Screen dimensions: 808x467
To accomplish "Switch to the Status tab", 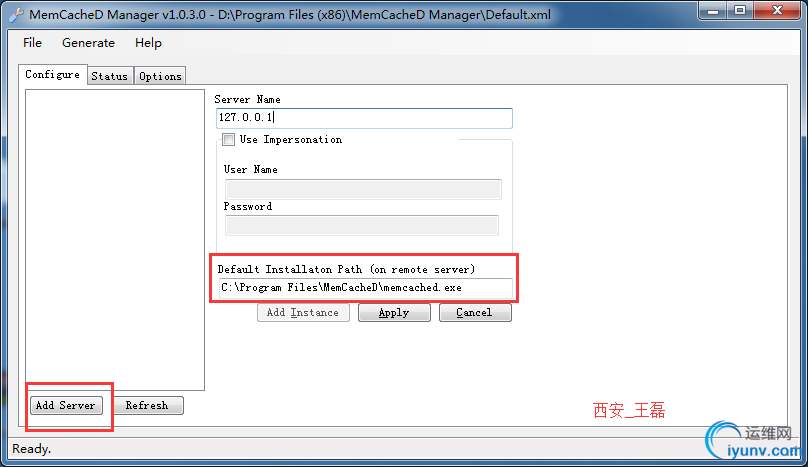I will pyautogui.click(x=110, y=76).
